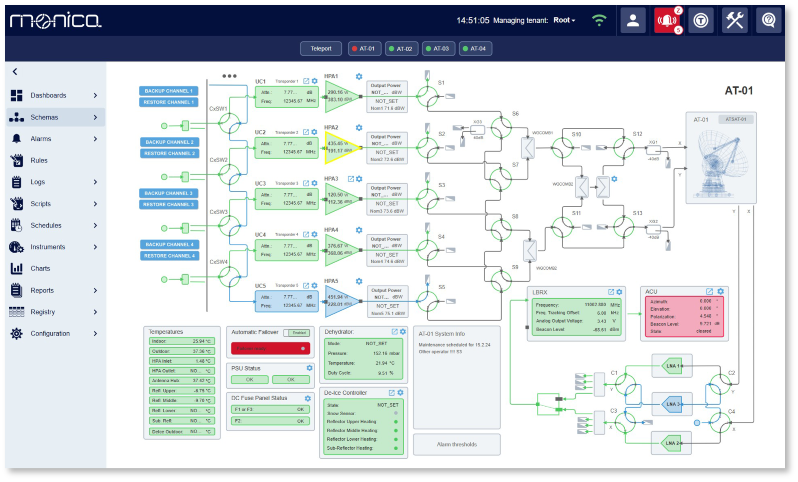Select Schemas in the sidebar
The width and height of the screenshot is (798, 482).
click(56, 117)
